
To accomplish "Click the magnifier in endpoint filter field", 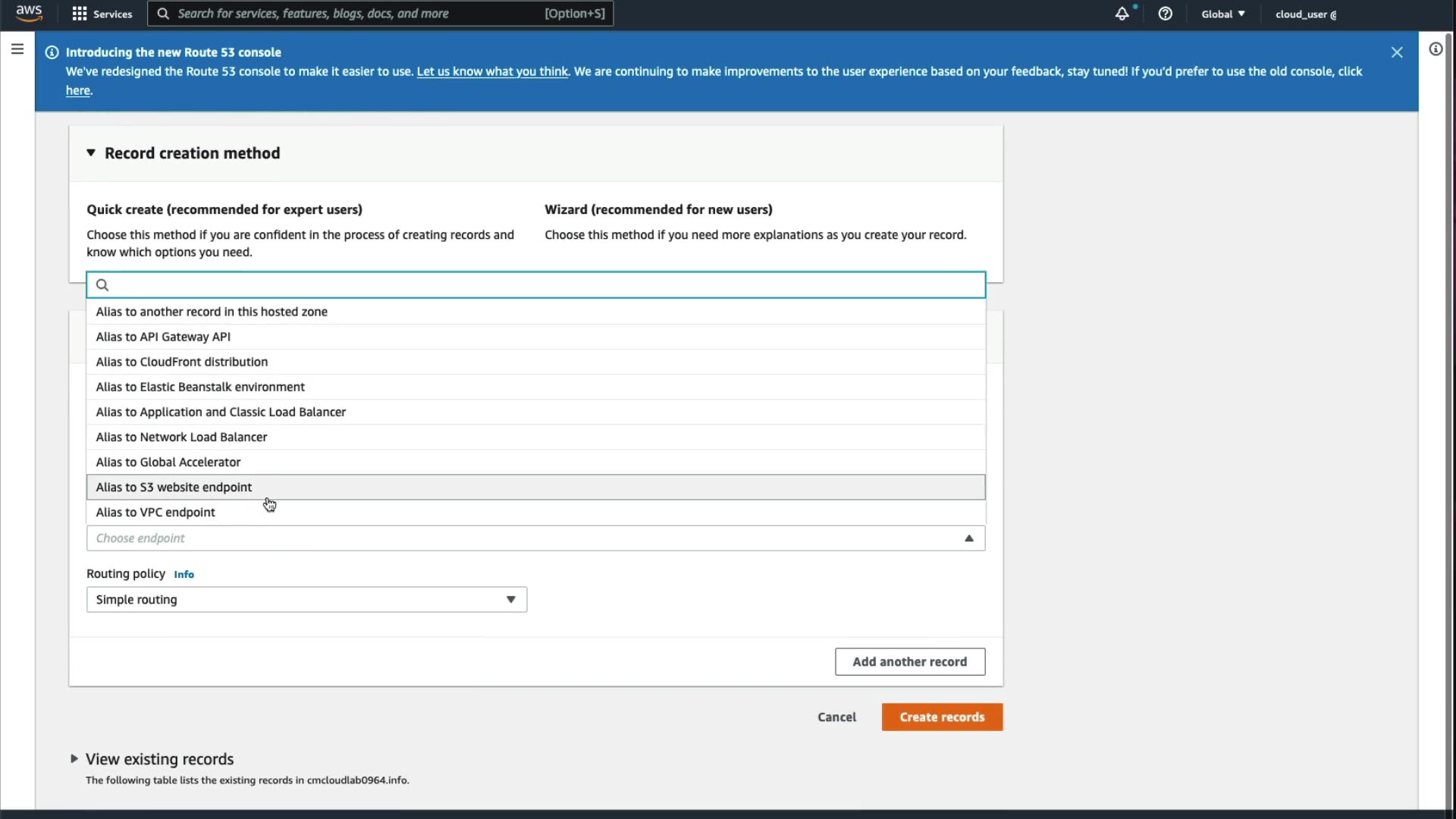I will click(102, 285).
